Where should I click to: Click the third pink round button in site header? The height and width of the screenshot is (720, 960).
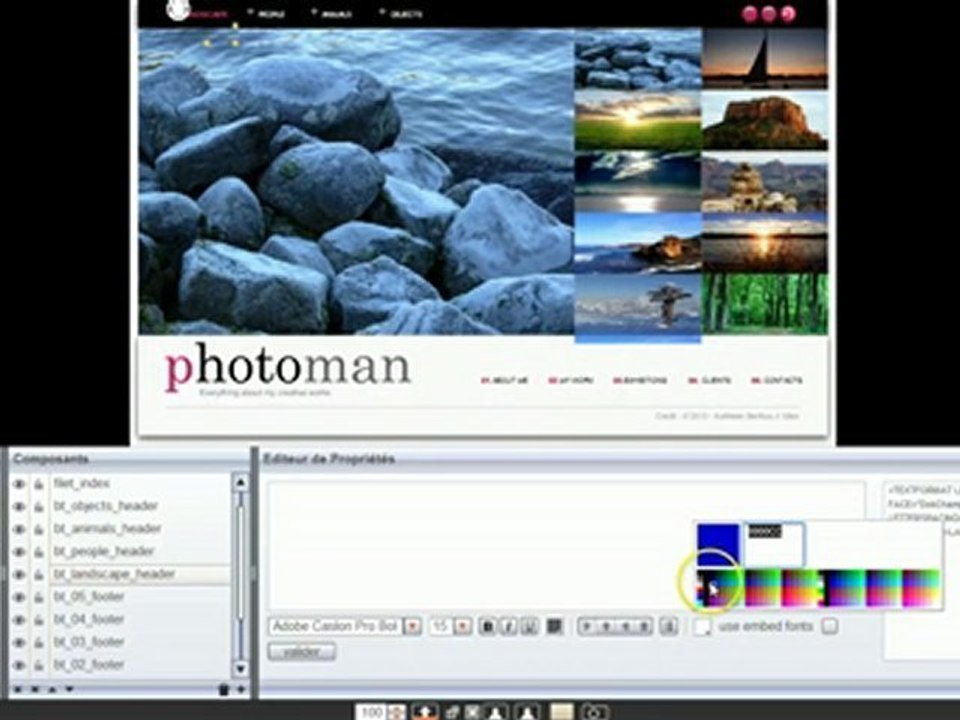click(789, 14)
